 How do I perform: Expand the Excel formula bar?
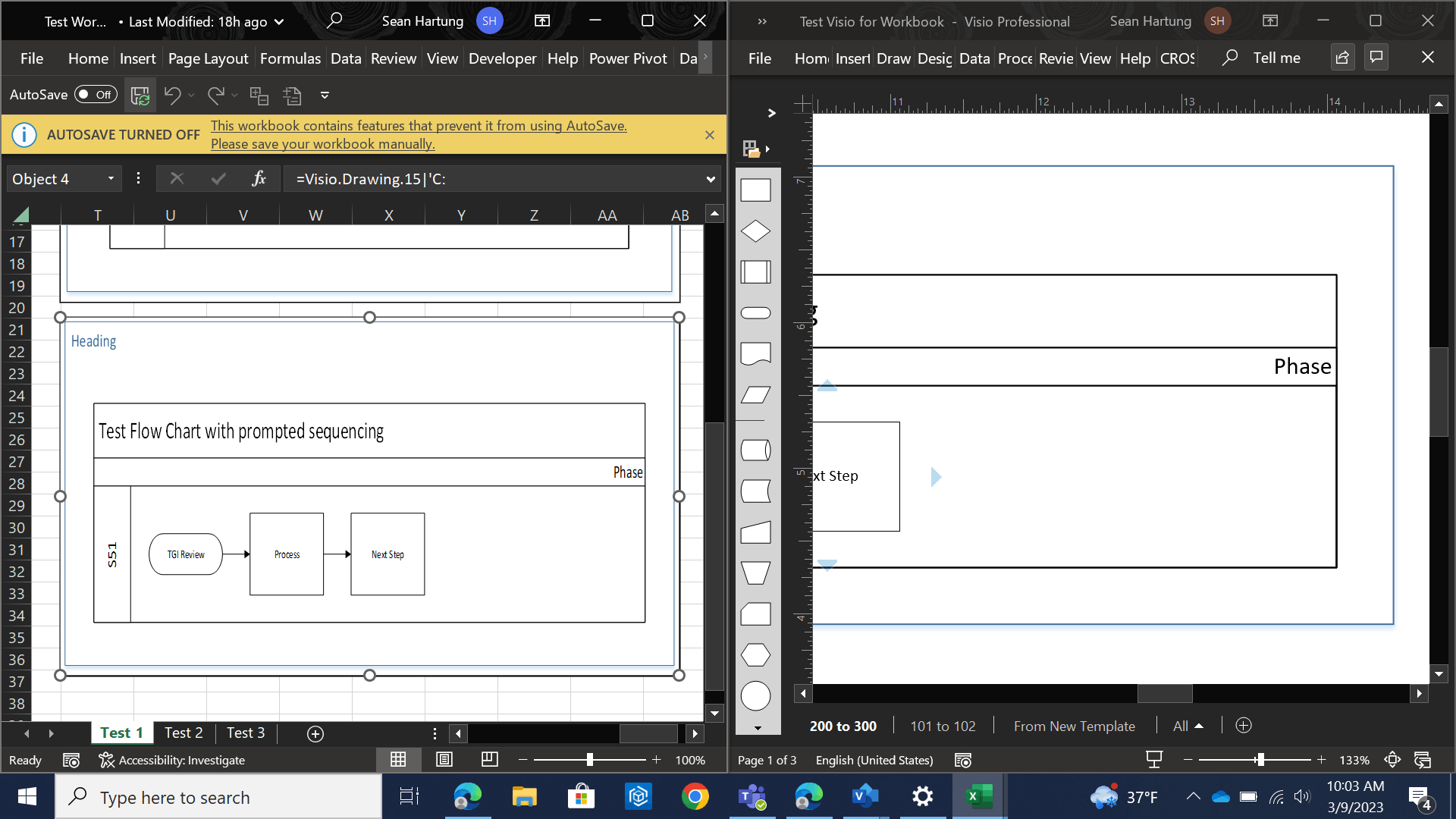pos(711,180)
